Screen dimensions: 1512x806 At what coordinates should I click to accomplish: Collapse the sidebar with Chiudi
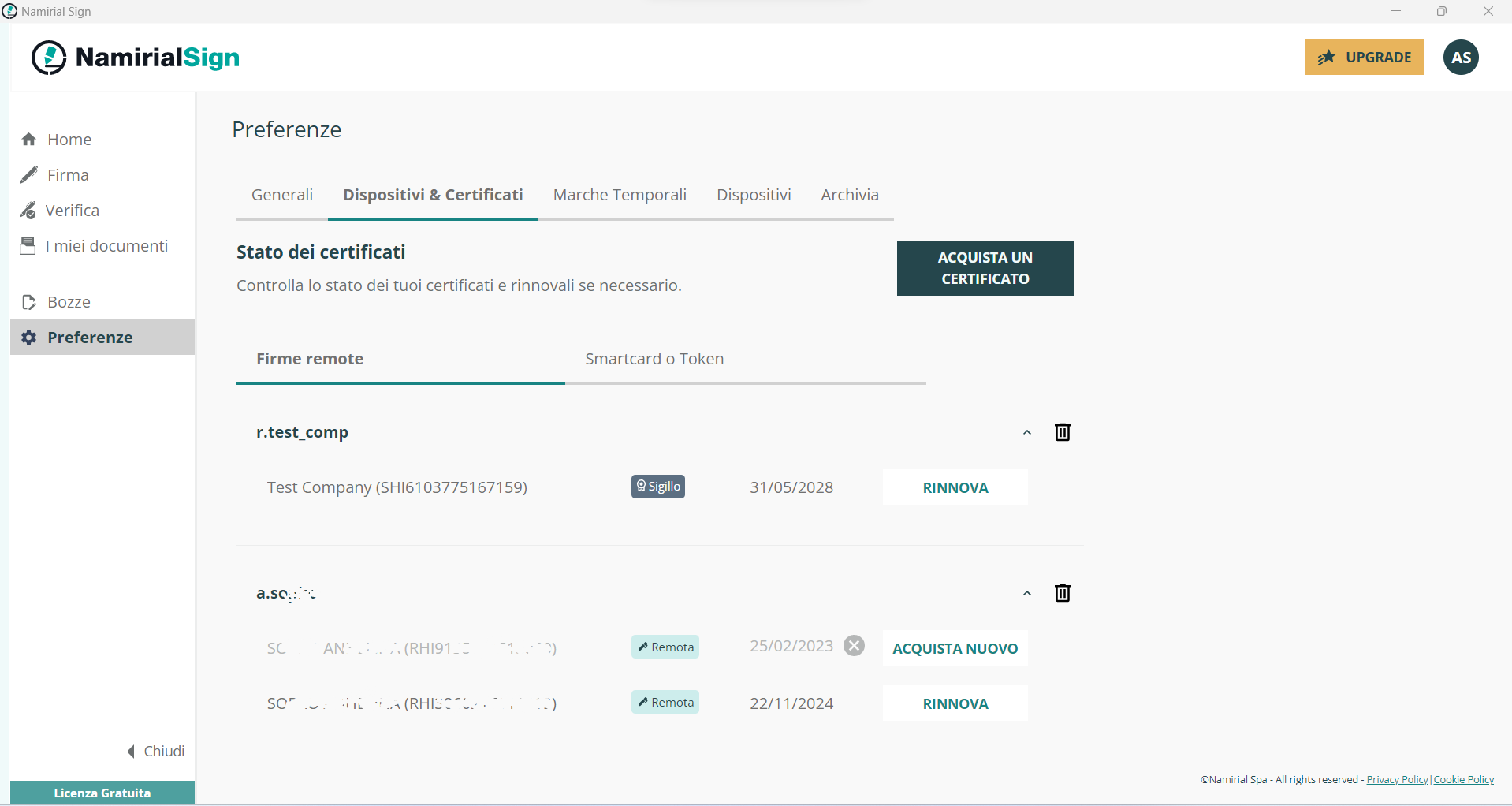pos(155,751)
